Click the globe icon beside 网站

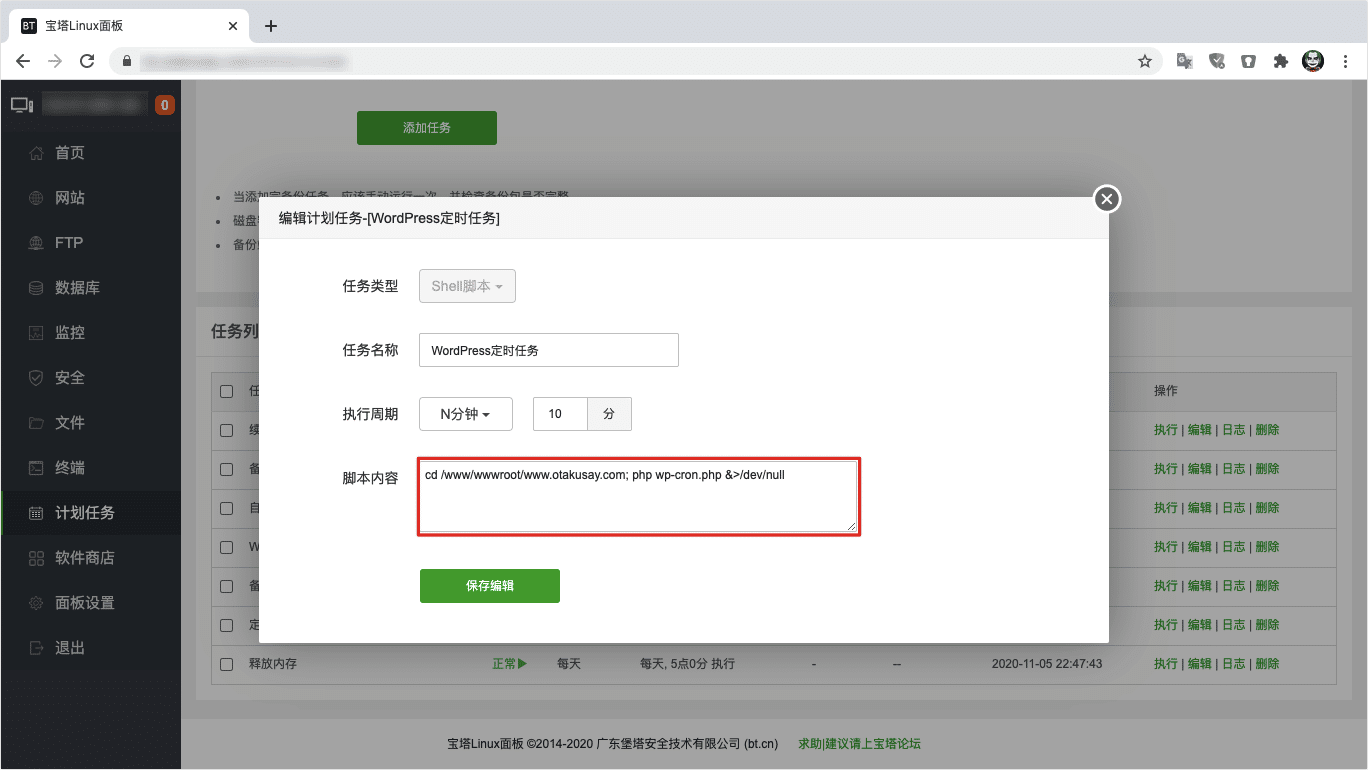(x=36, y=198)
